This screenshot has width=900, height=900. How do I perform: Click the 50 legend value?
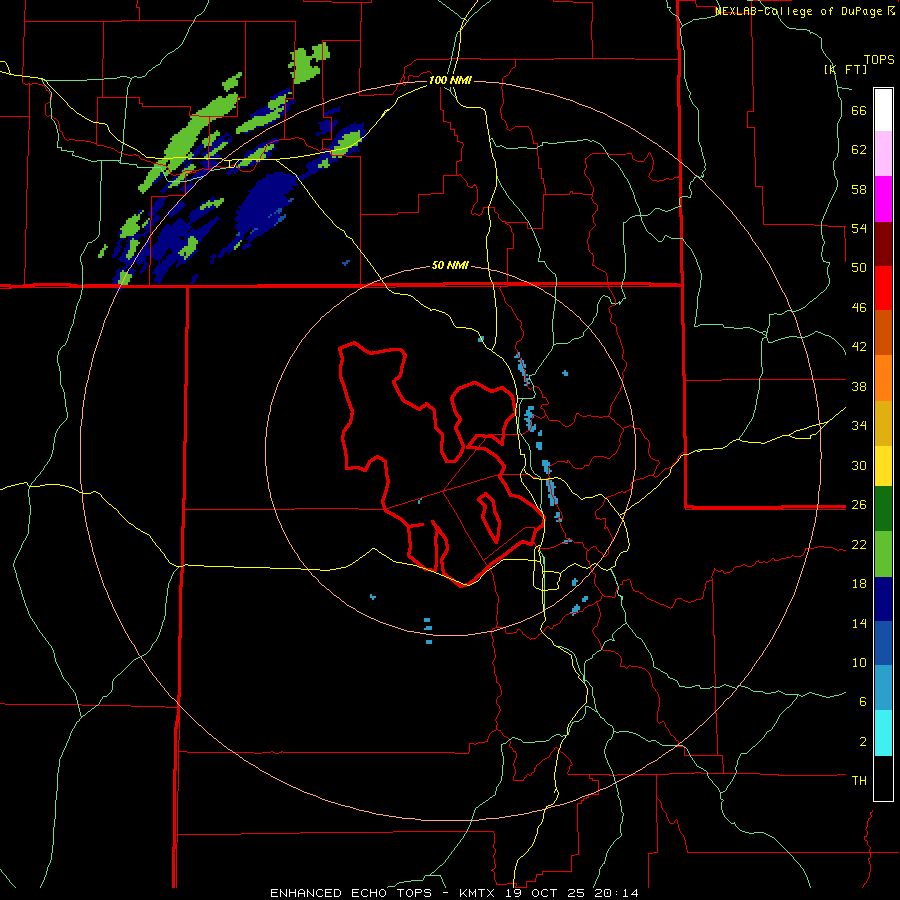coord(859,268)
